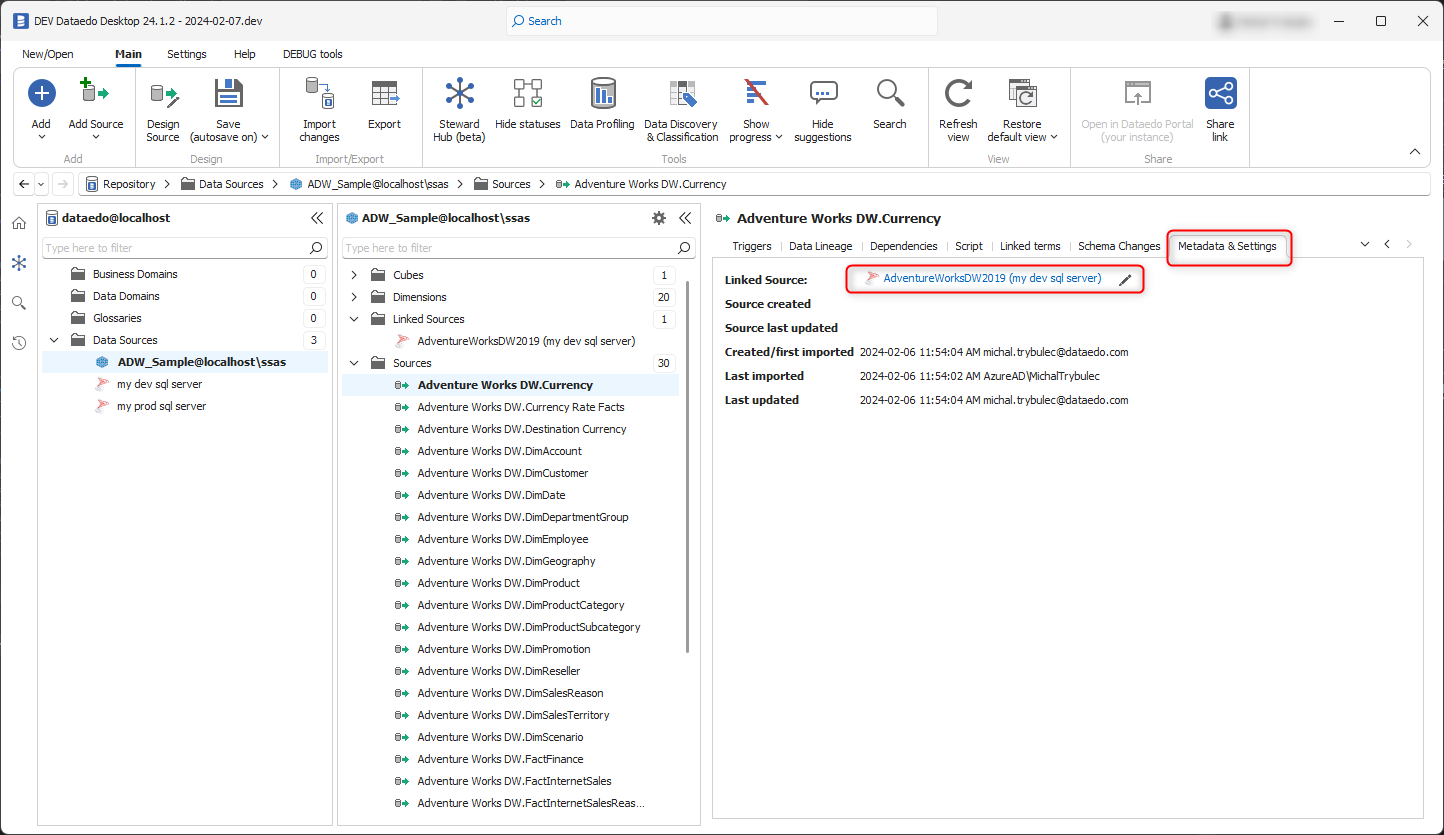
Task: Collapse the ADW_Sample@localhost\ssas panel
Action: [685, 218]
